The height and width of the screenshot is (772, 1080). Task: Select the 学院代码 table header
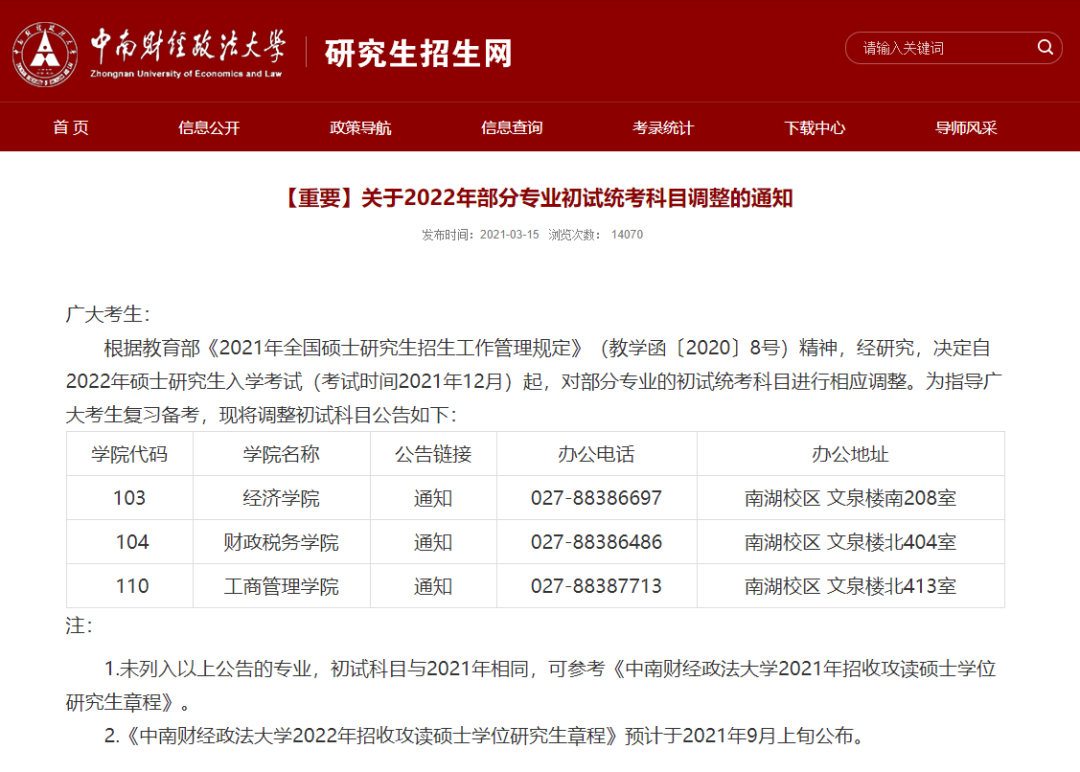click(128, 454)
